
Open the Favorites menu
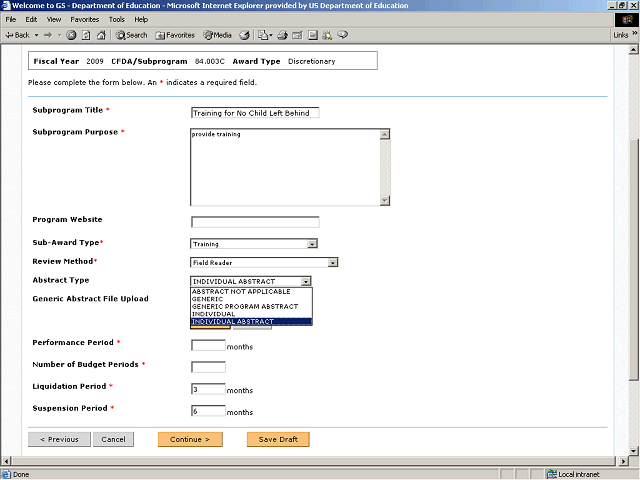coord(84,19)
